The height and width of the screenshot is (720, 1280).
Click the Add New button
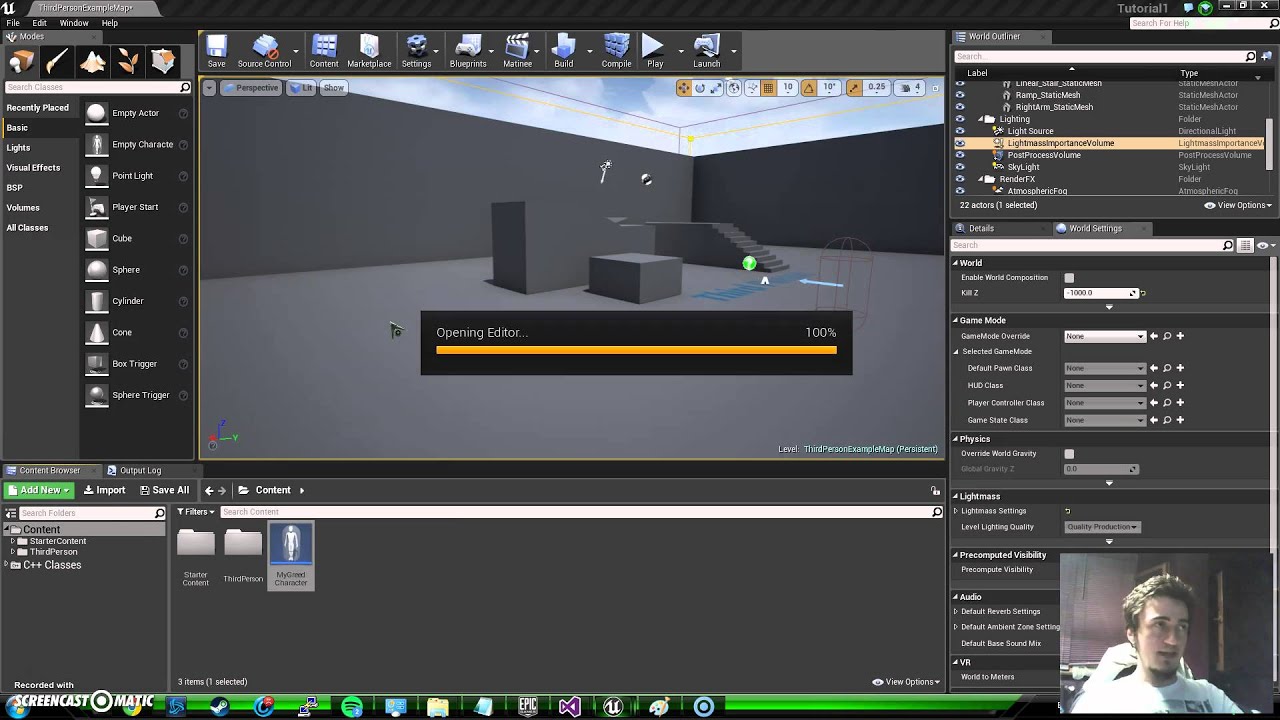point(38,490)
